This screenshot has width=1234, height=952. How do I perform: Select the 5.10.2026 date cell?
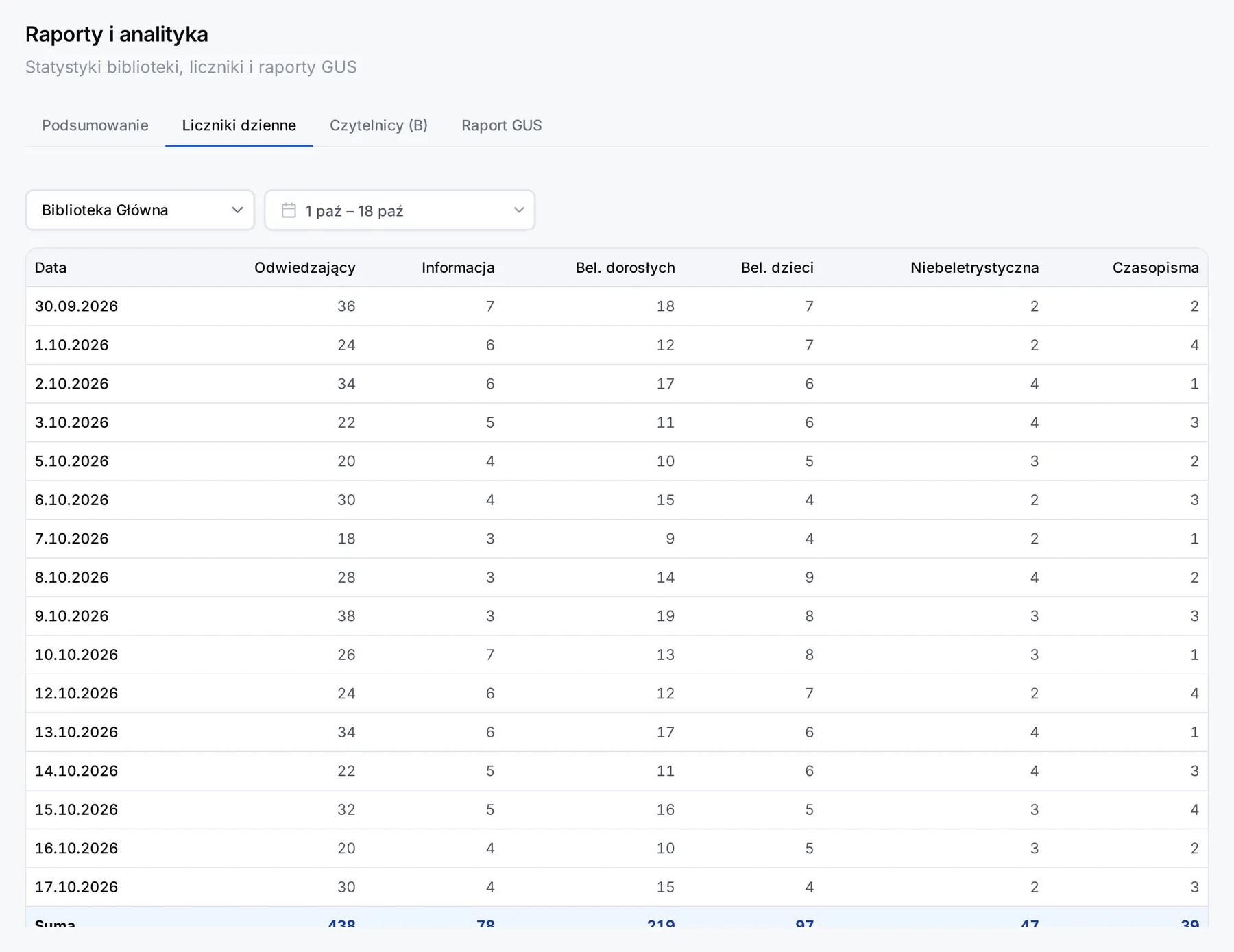[72, 461]
